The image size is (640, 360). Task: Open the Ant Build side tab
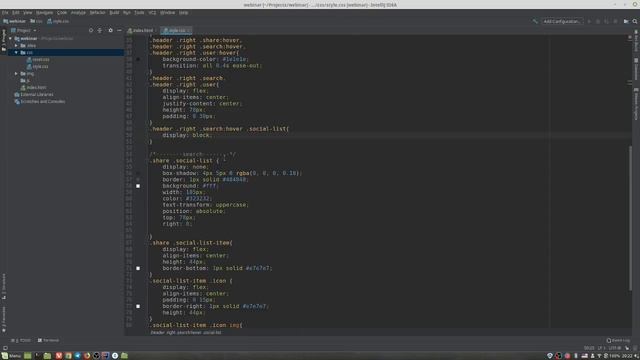pos(636,41)
